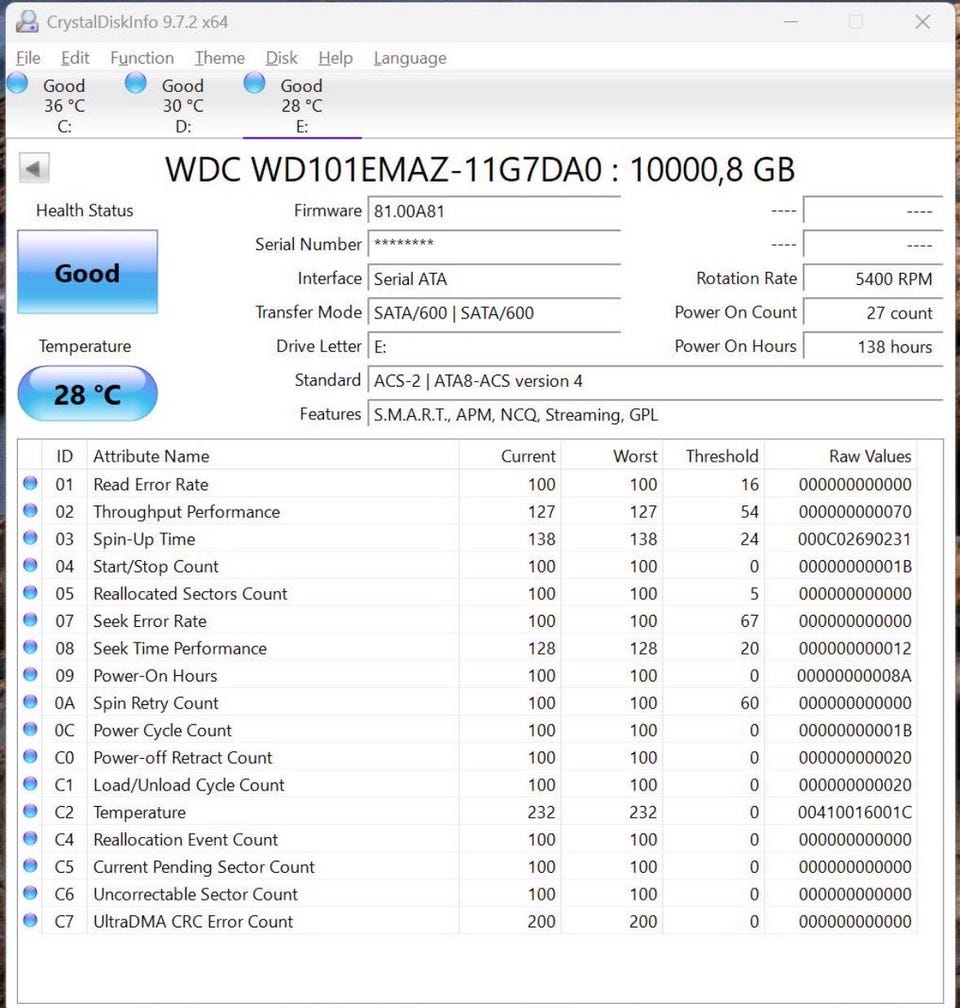This screenshot has width=960, height=1008.
Task: Select the Throughput Performance raw value 000000000070
Action: click(855, 512)
